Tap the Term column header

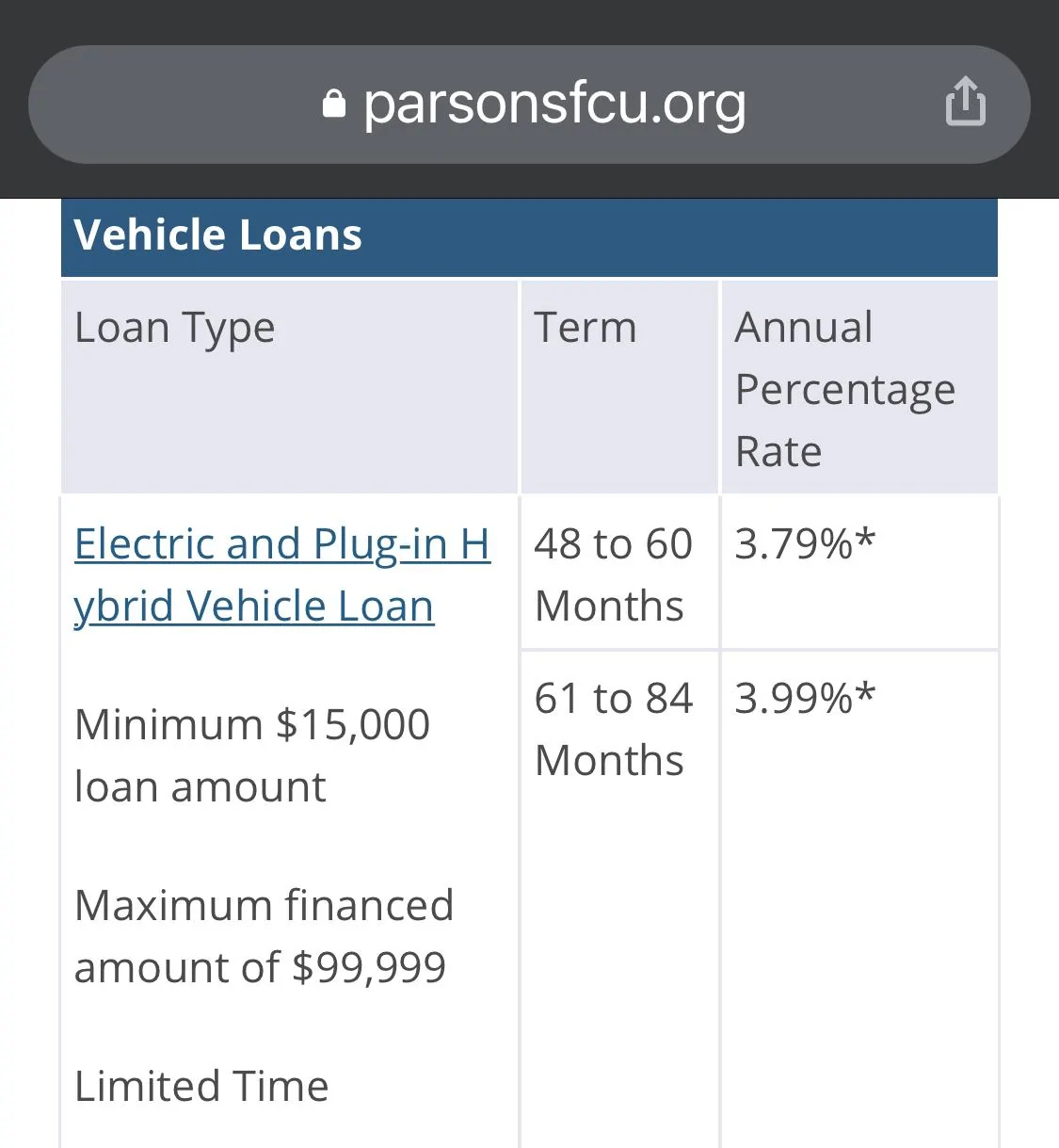(x=619, y=387)
